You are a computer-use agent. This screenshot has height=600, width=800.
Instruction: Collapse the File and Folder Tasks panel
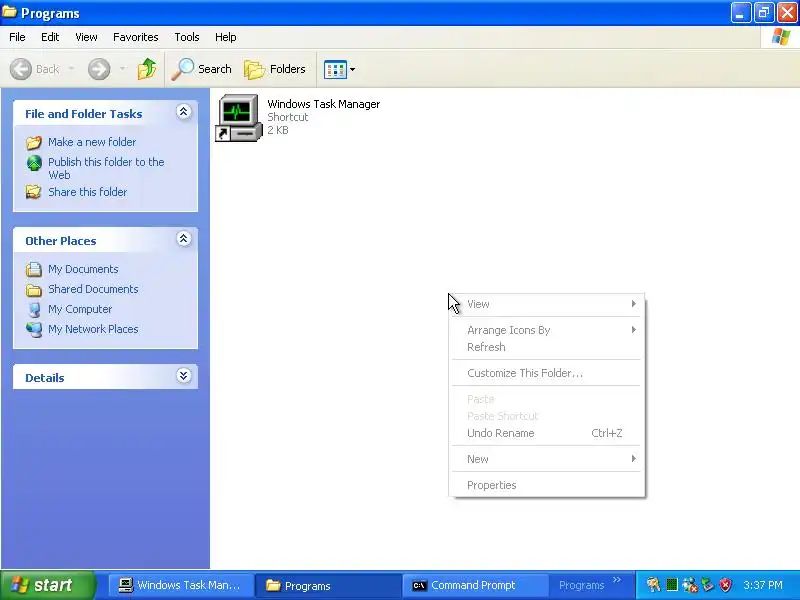(183, 112)
